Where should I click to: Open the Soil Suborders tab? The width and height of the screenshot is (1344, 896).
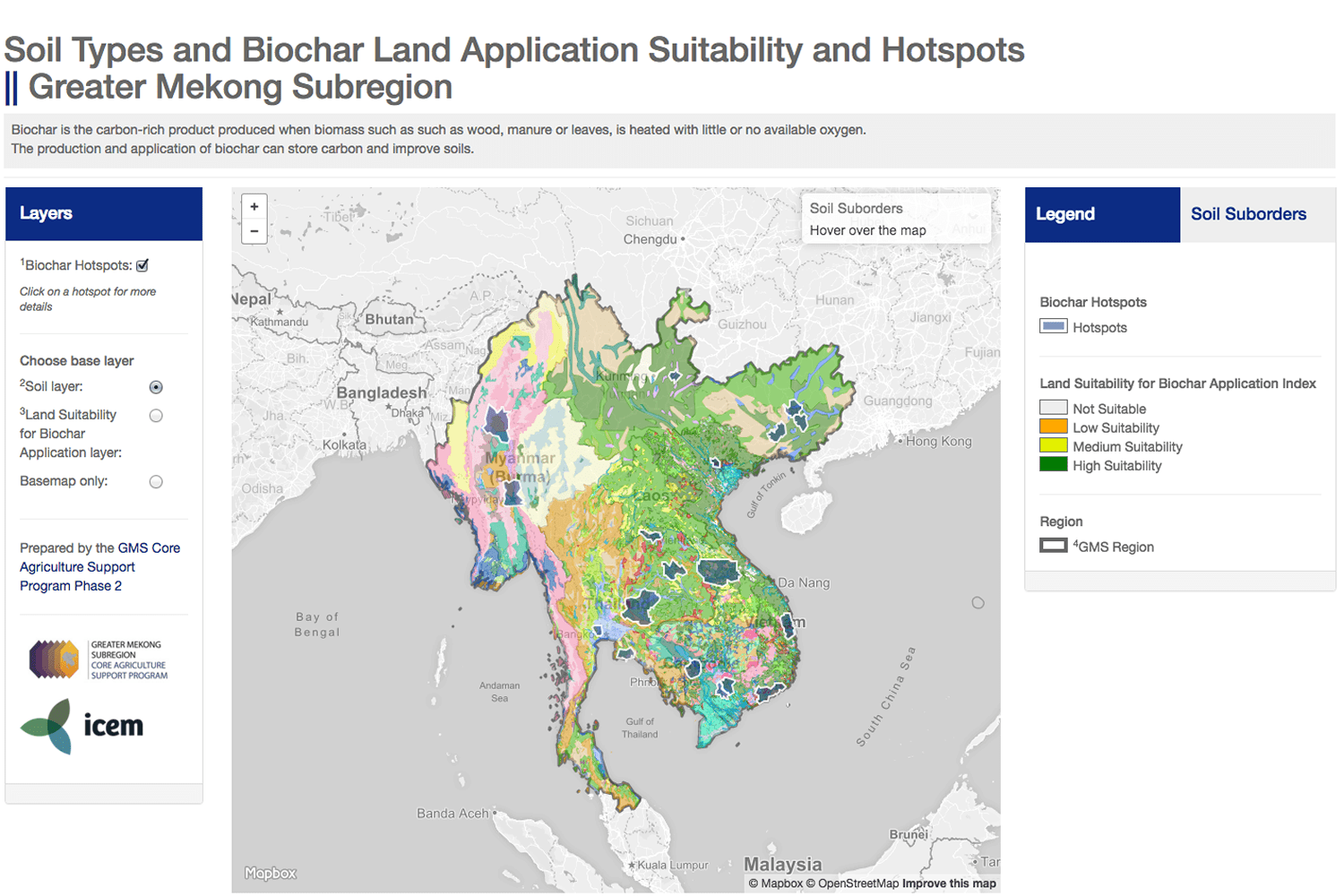[1248, 214]
